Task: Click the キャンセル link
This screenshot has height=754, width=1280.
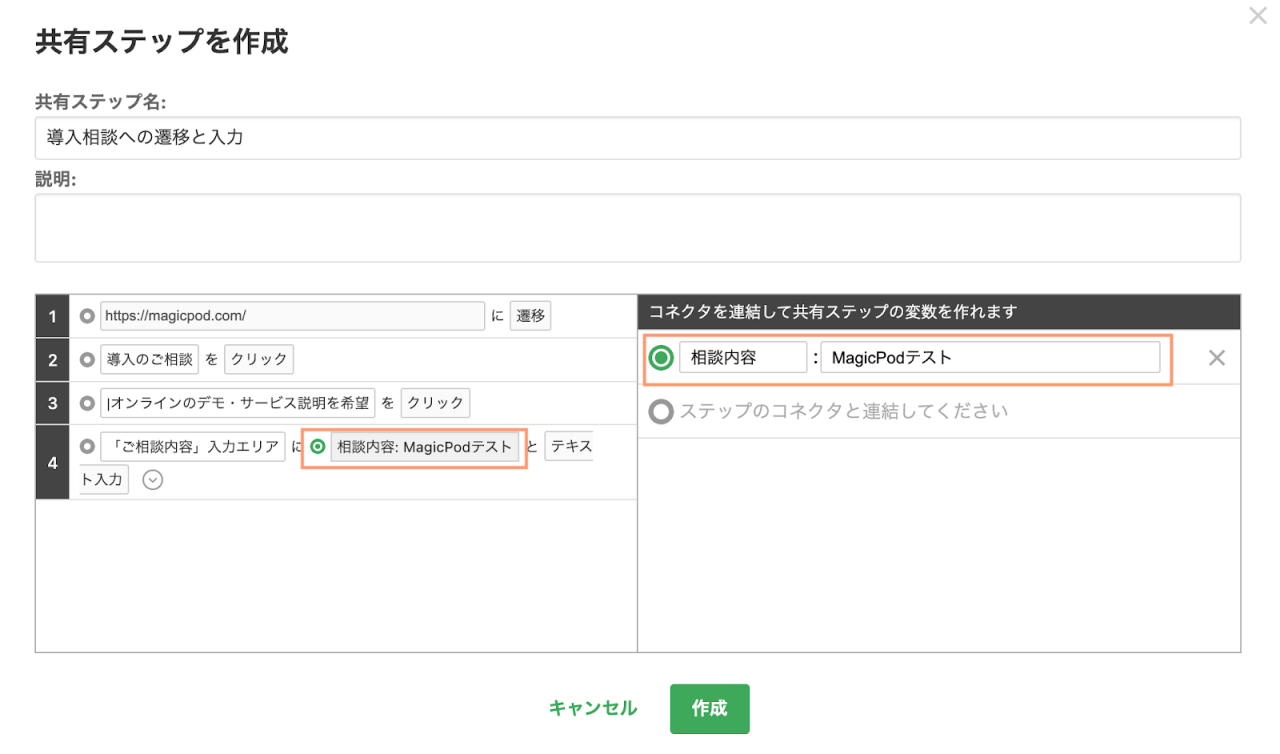Action: [592, 708]
